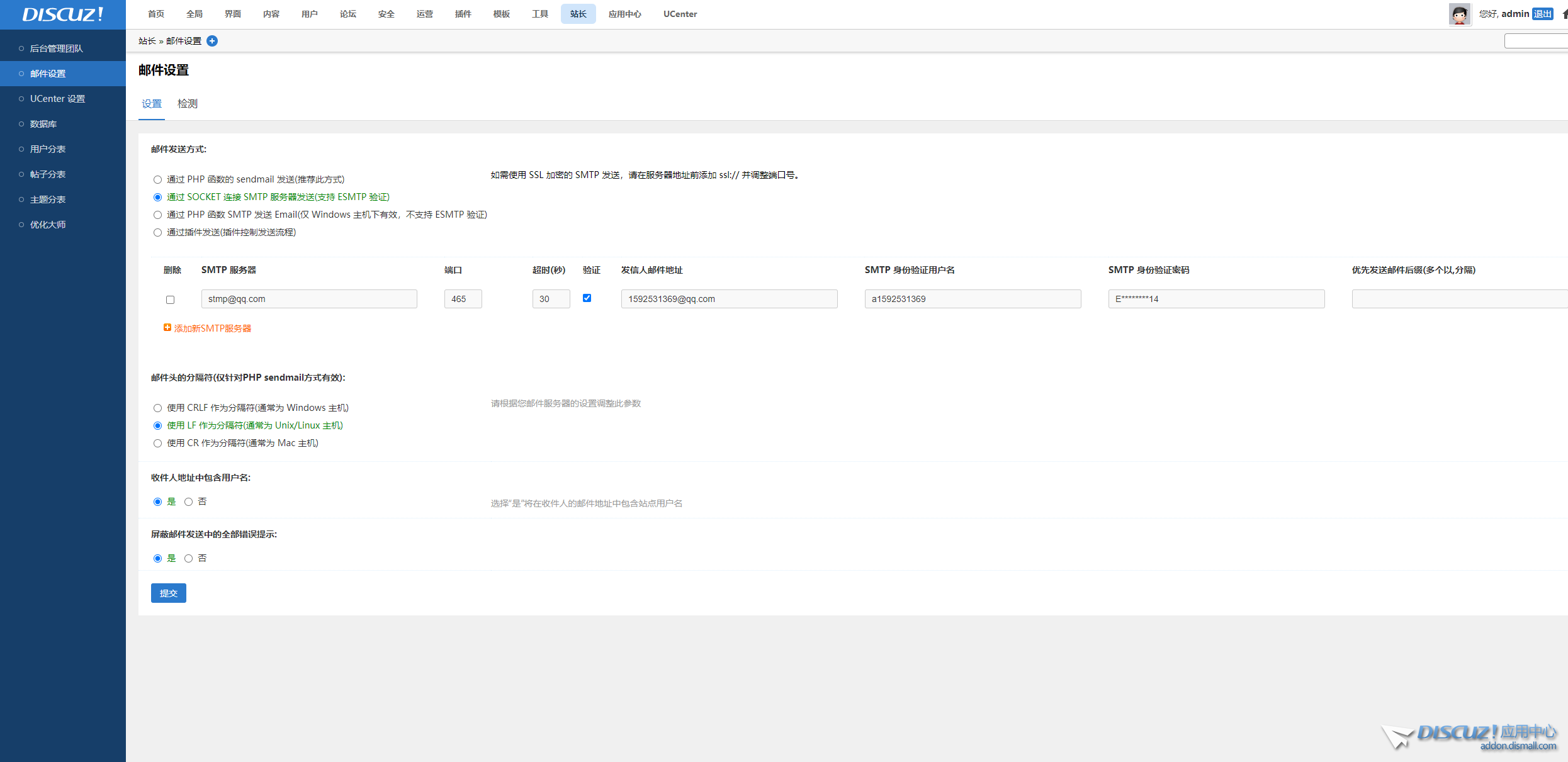The image size is (1568, 762).
Task: Click the SMTP server address field
Action: (309, 299)
